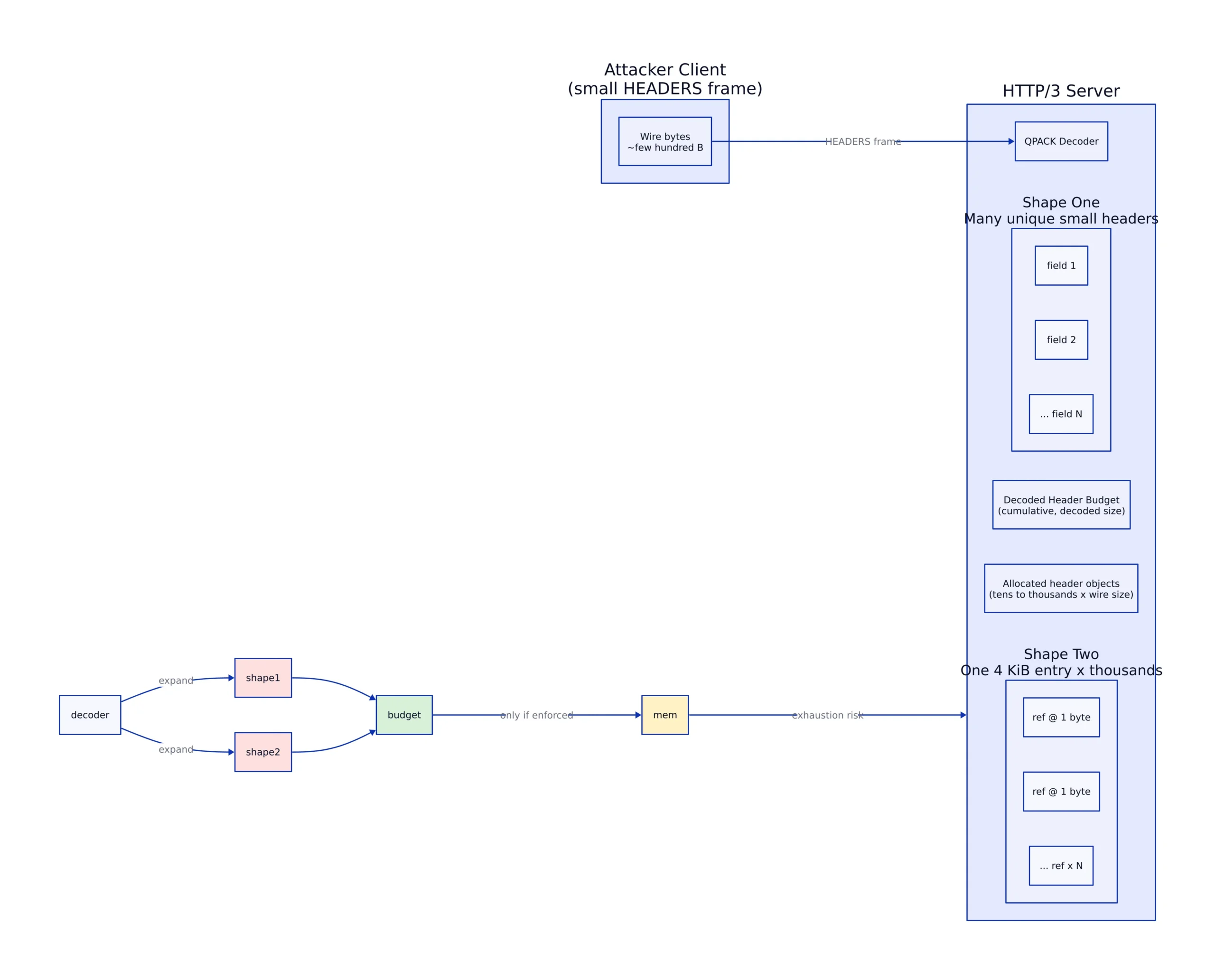Click the 'Attacker Client' title text
Viewport: 1215px width, 980px height.
click(x=665, y=69)
